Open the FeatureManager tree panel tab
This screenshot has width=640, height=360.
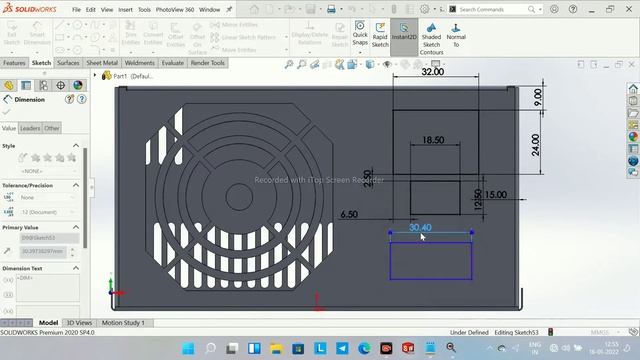point(9,85)
